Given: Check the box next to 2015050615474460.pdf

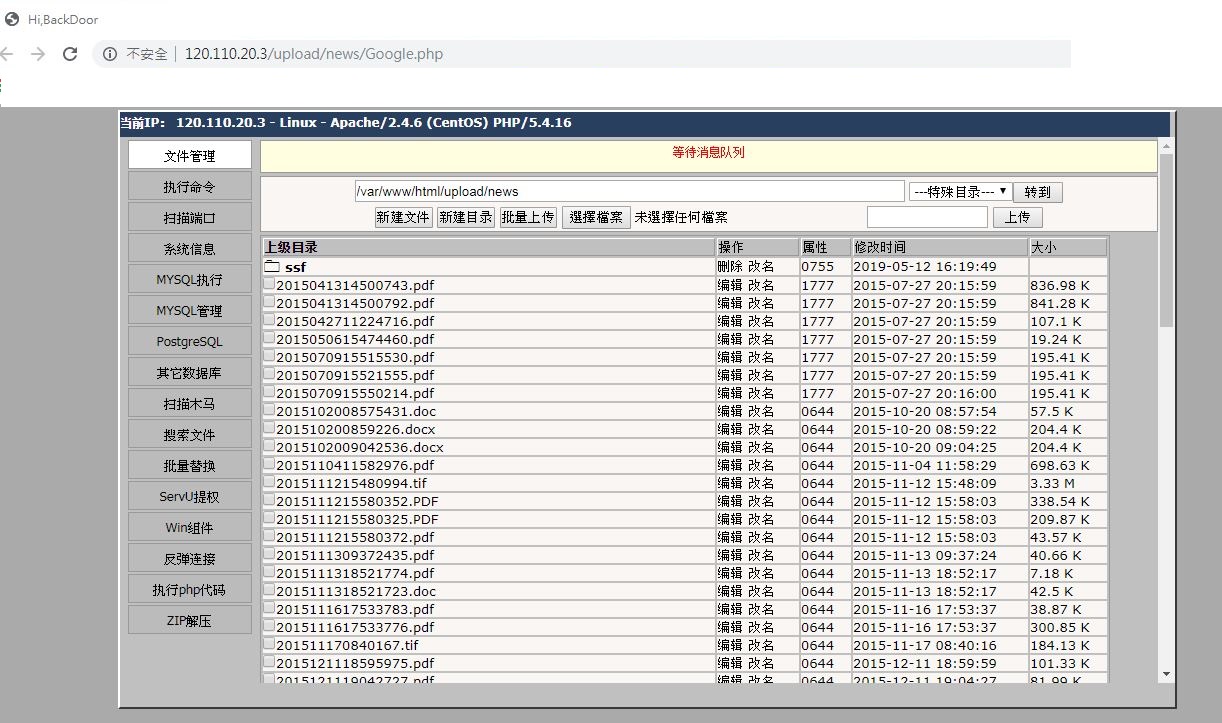Looking at the screenshot, I should coord(269,338).
